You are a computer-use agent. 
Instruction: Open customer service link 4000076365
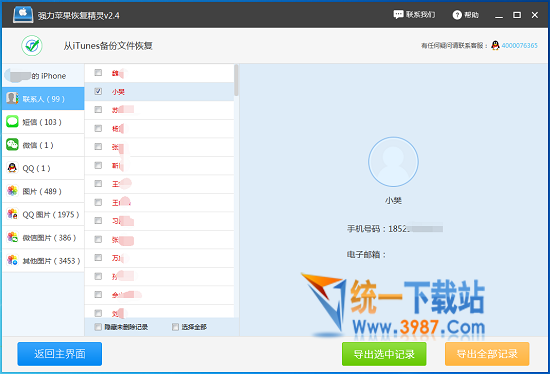[519, 46]
